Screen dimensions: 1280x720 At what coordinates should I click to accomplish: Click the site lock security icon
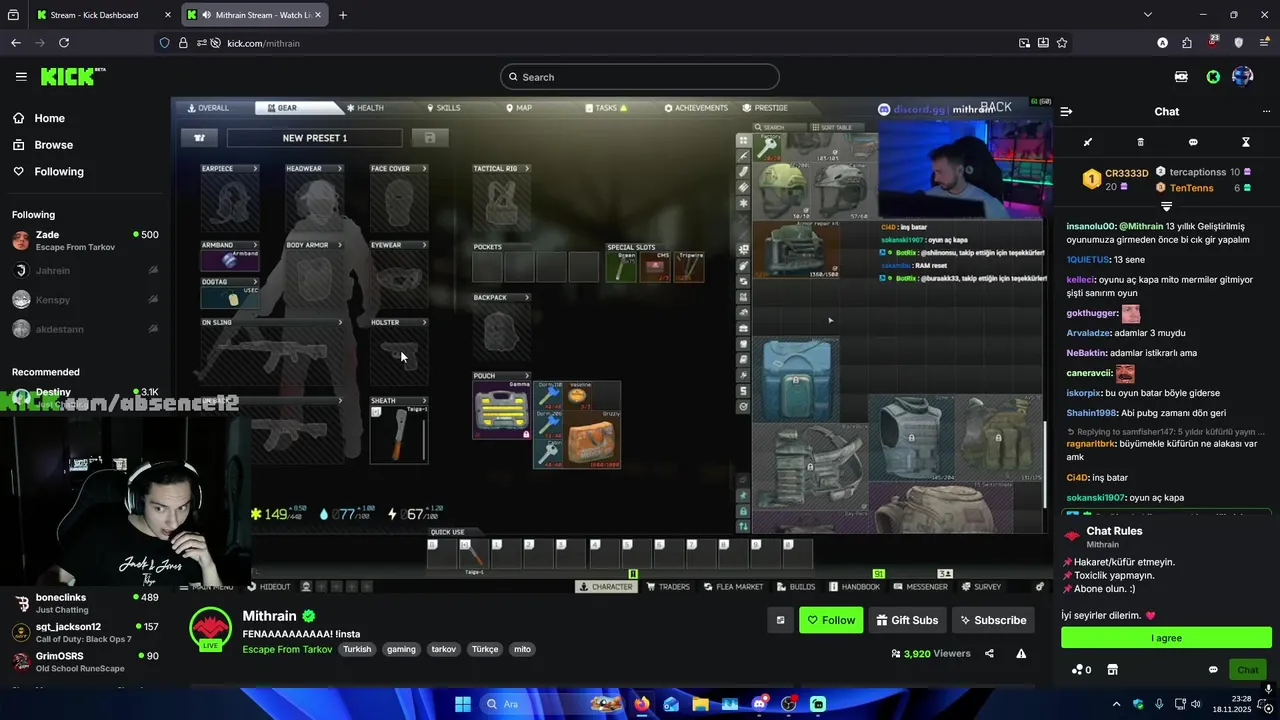click(x=183, y=43)
